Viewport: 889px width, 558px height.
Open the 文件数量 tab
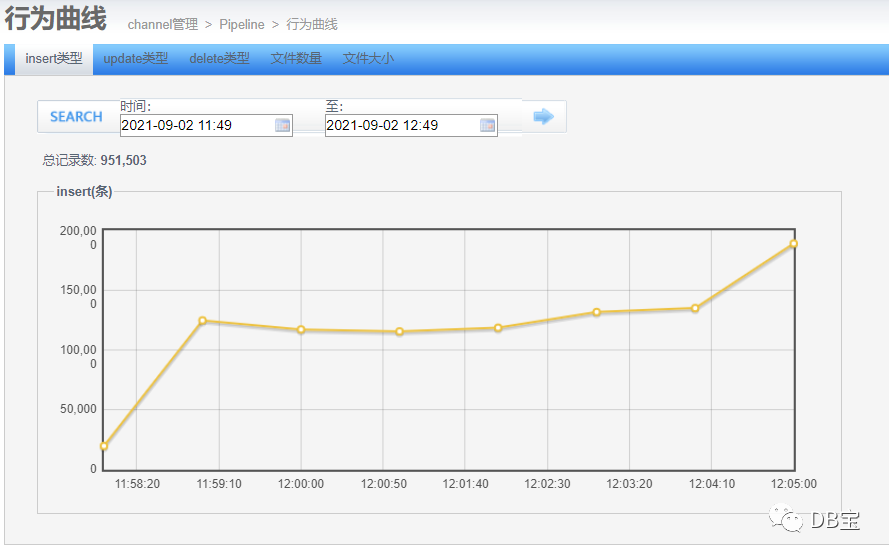[296, 59]
